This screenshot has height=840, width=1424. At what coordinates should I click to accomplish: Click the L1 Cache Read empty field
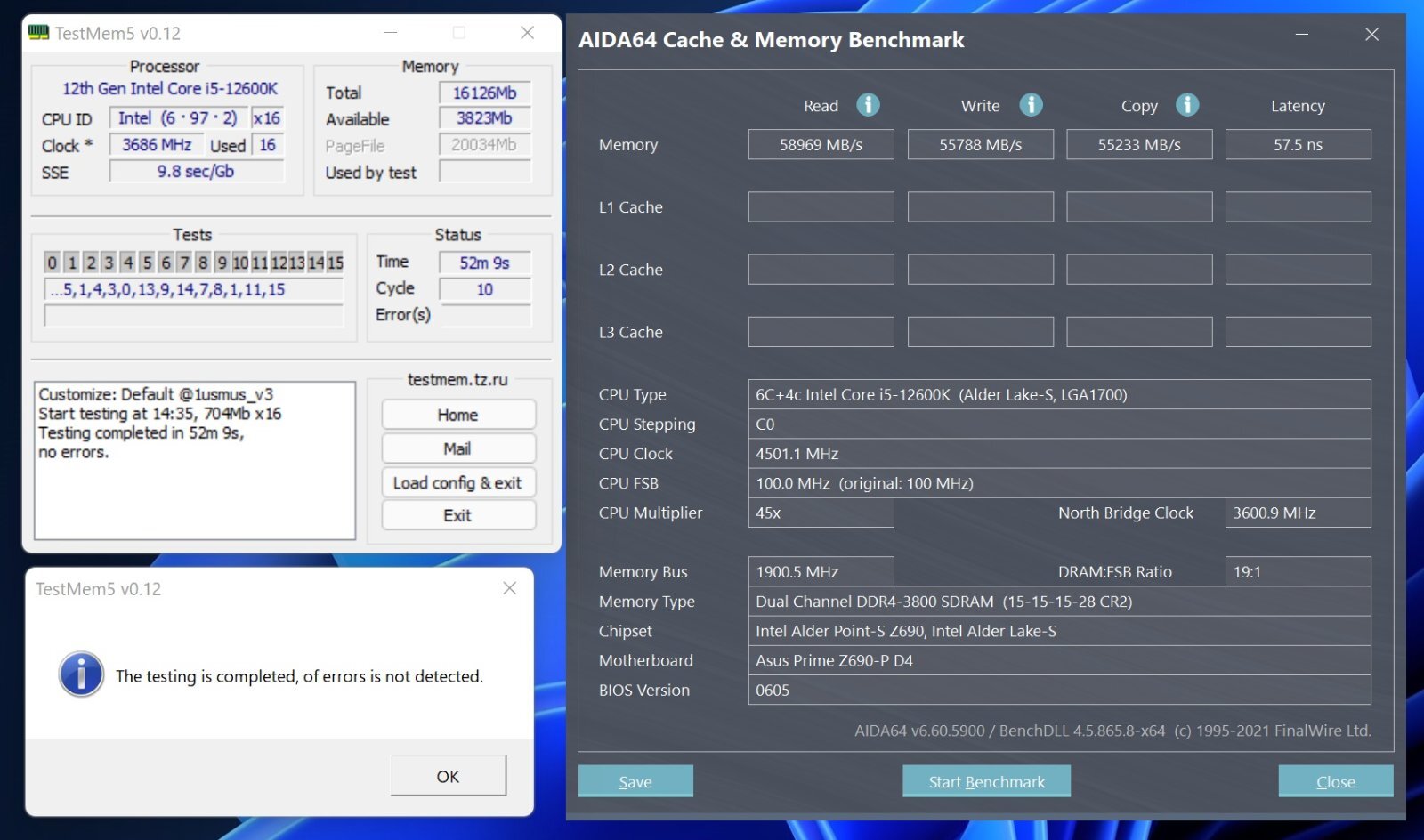coord(821,206)
